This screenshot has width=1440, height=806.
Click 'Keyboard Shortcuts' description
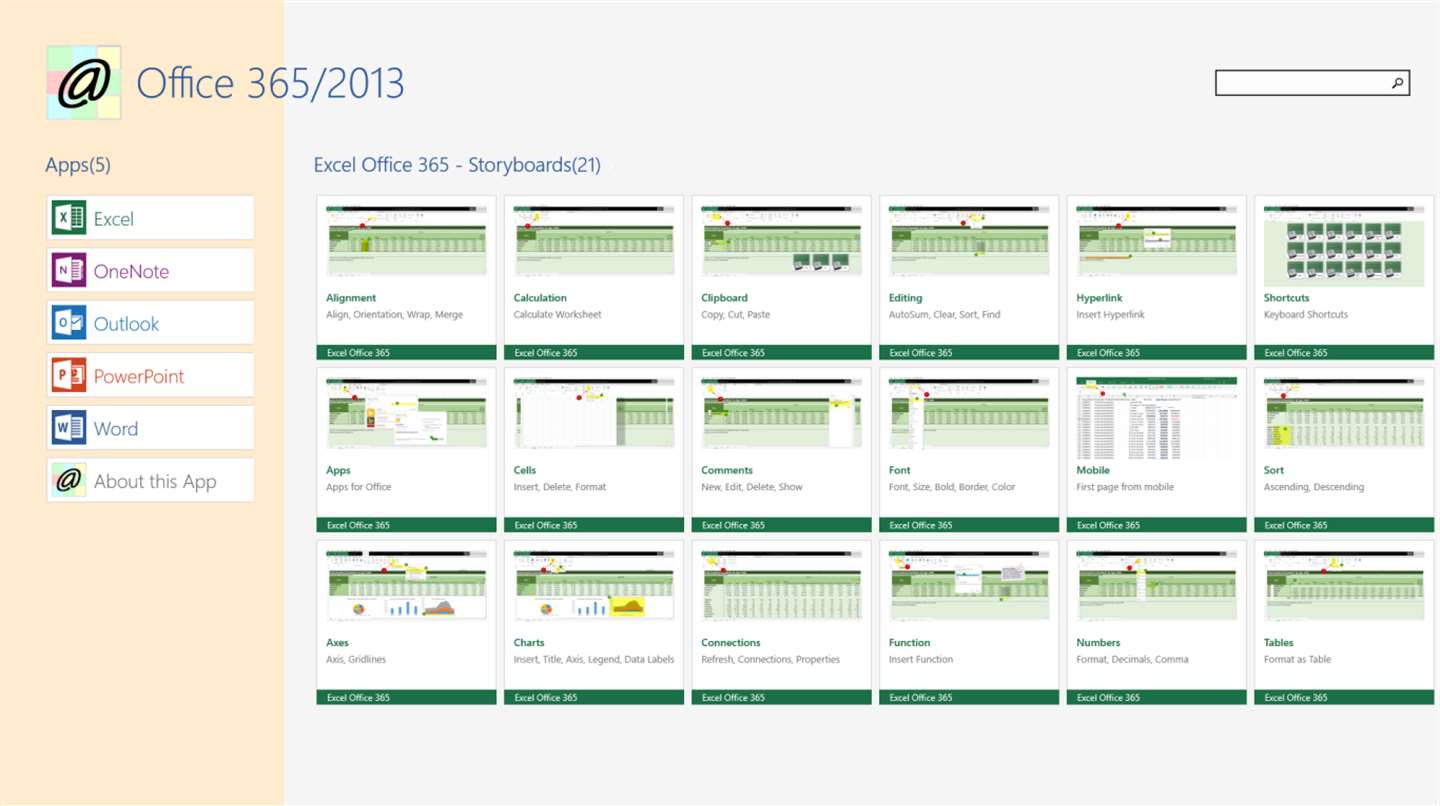point(1306,315)
